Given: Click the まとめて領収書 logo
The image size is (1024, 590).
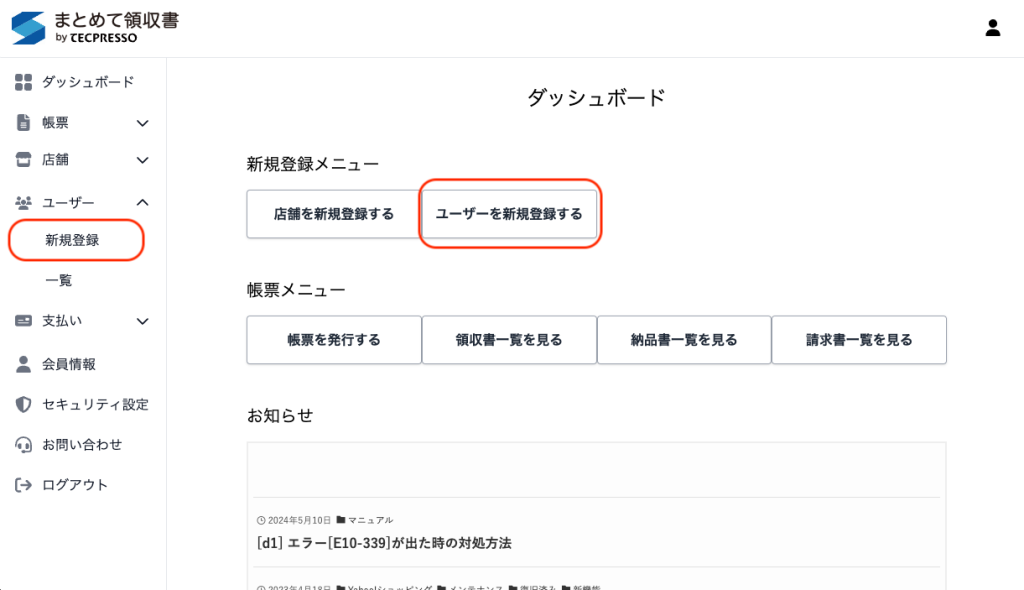Looking at the screenshot, I should pos(95,28).
